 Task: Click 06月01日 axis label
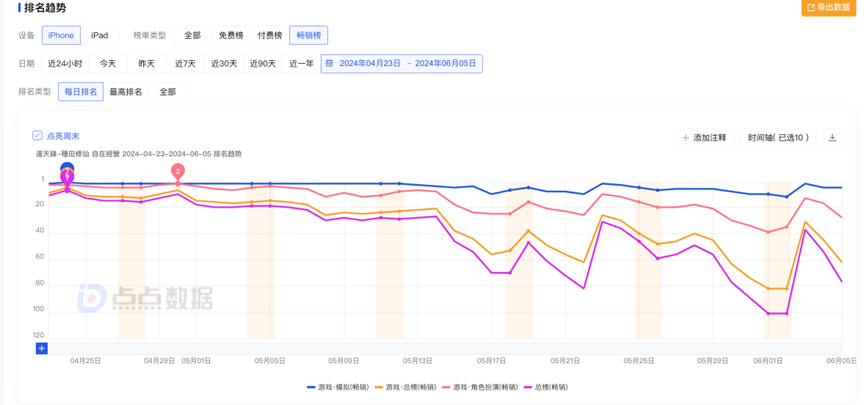point(768,361)
